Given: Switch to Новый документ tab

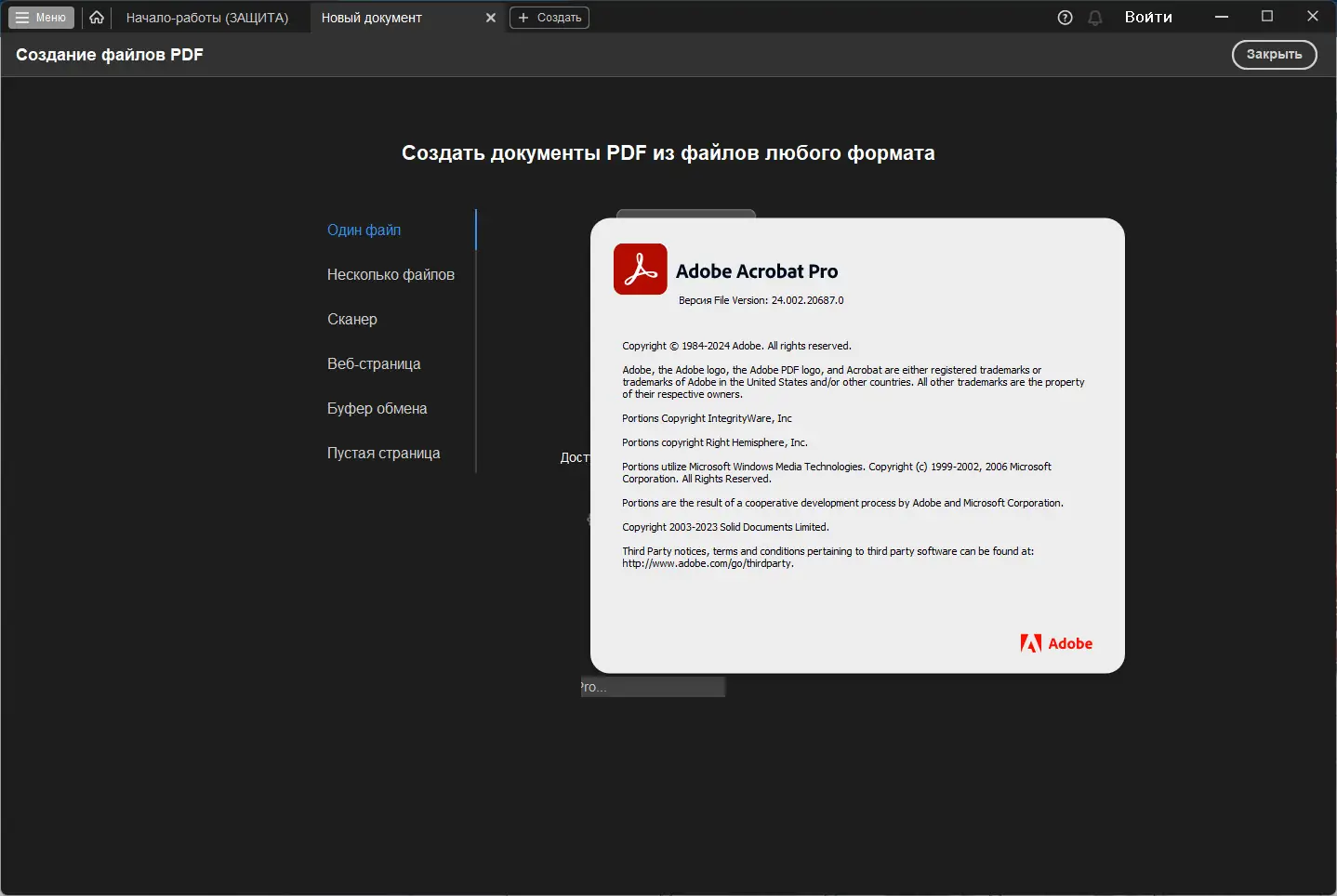Looking at the screenshot, I should point(370,17).
